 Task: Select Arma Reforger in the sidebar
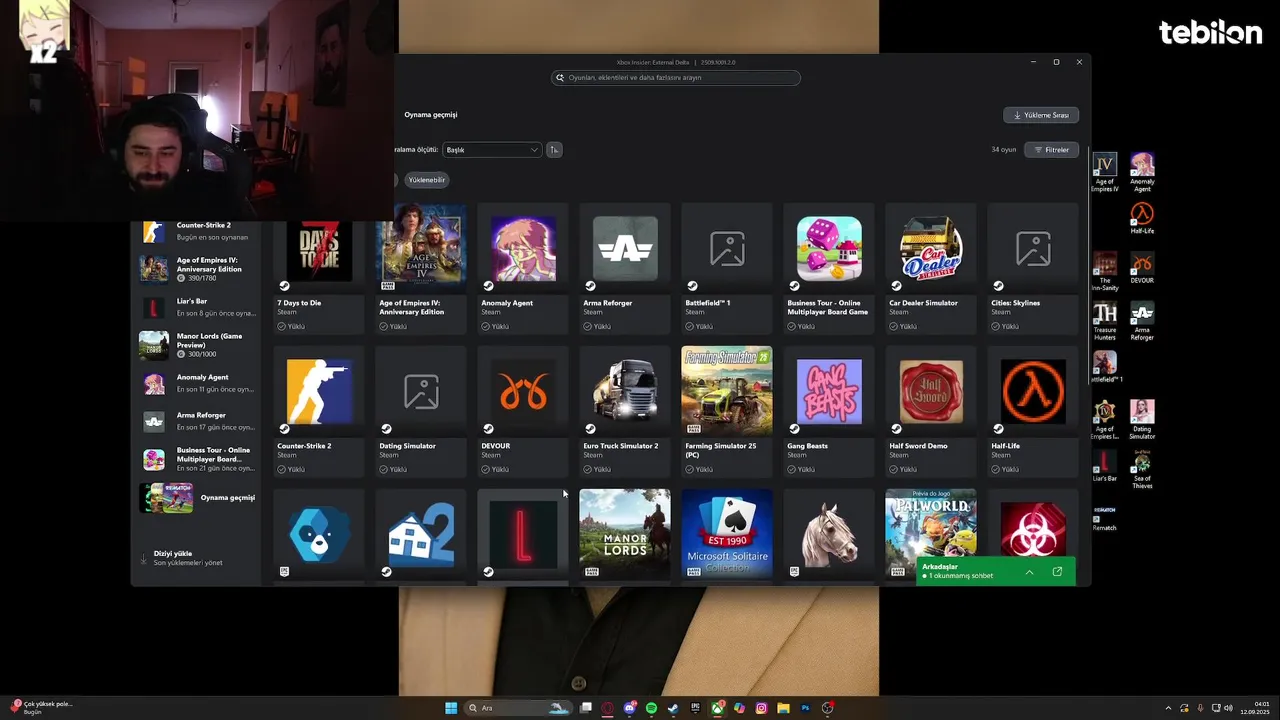tap(198, 421)
